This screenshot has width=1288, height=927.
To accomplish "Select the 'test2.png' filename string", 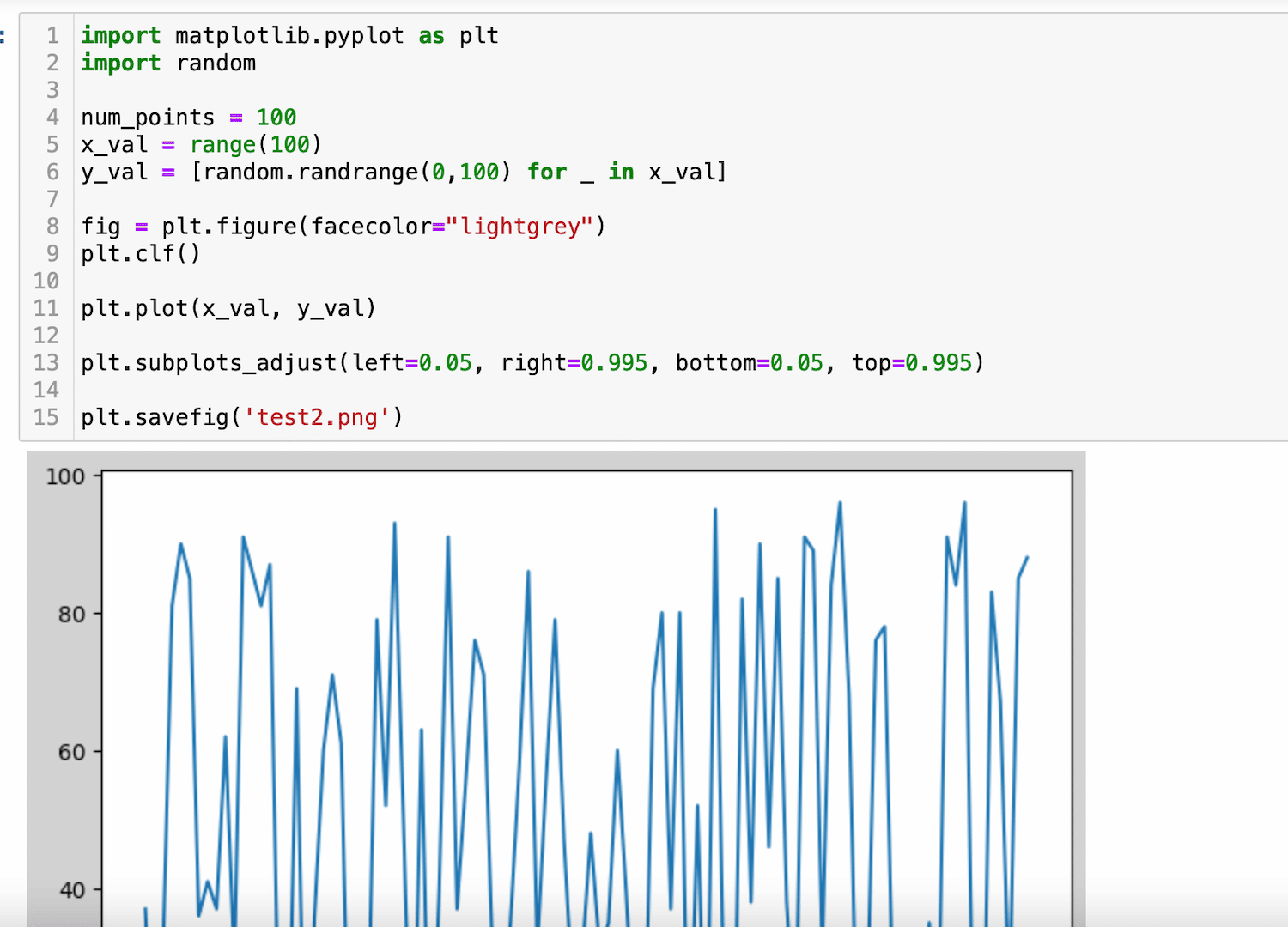I will pos(318,417).
